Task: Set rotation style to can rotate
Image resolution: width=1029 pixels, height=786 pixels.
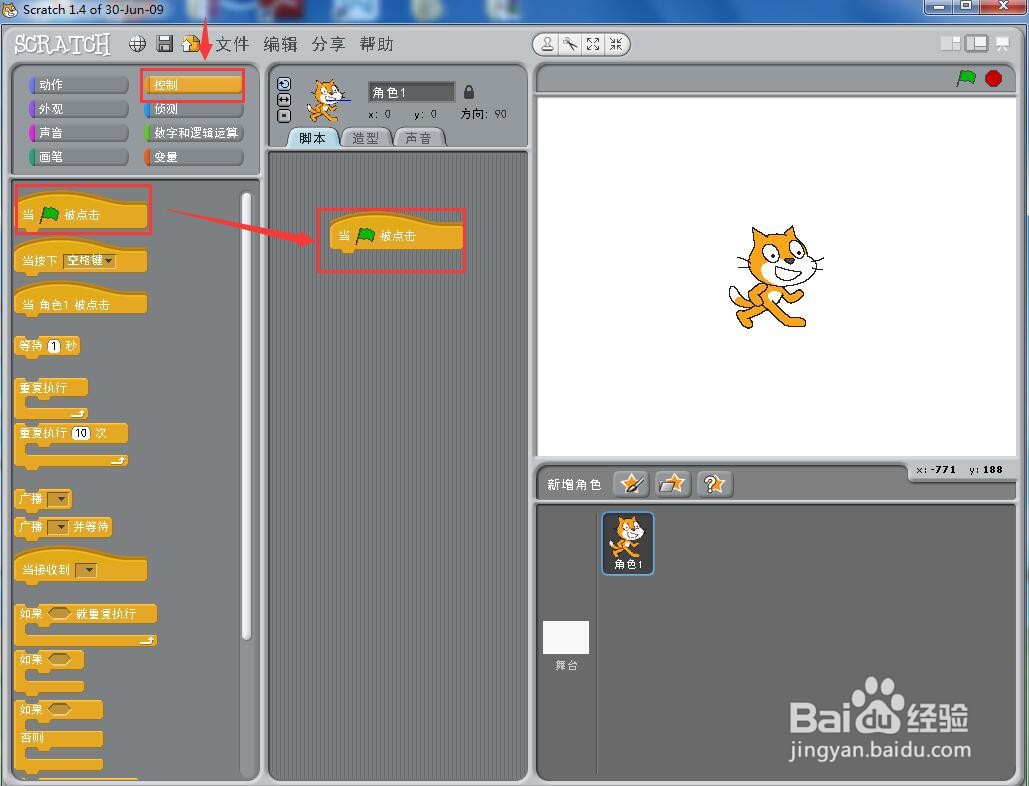Action: tap(284, 84)
